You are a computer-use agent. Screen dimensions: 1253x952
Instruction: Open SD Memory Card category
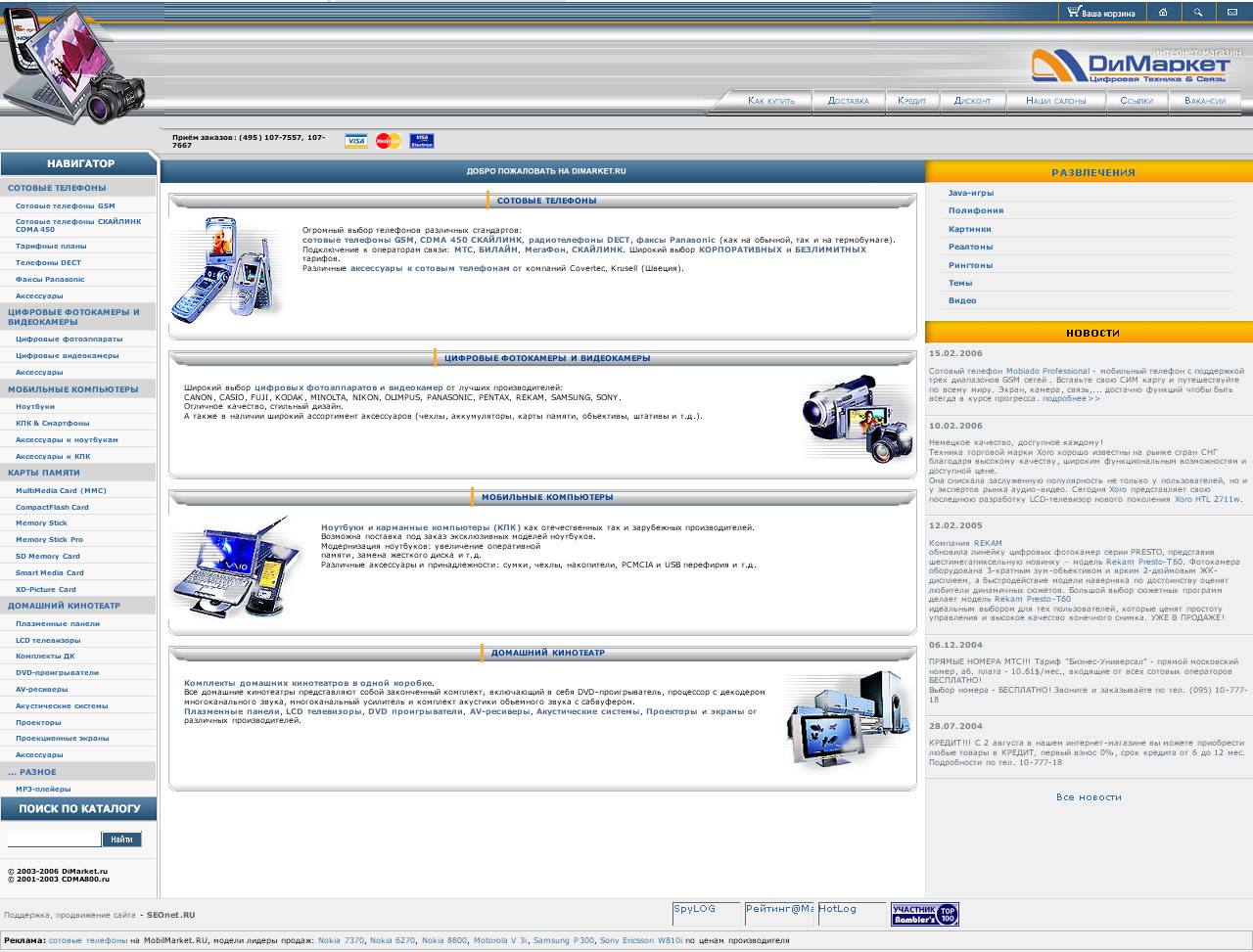click(x=48, y=557)
